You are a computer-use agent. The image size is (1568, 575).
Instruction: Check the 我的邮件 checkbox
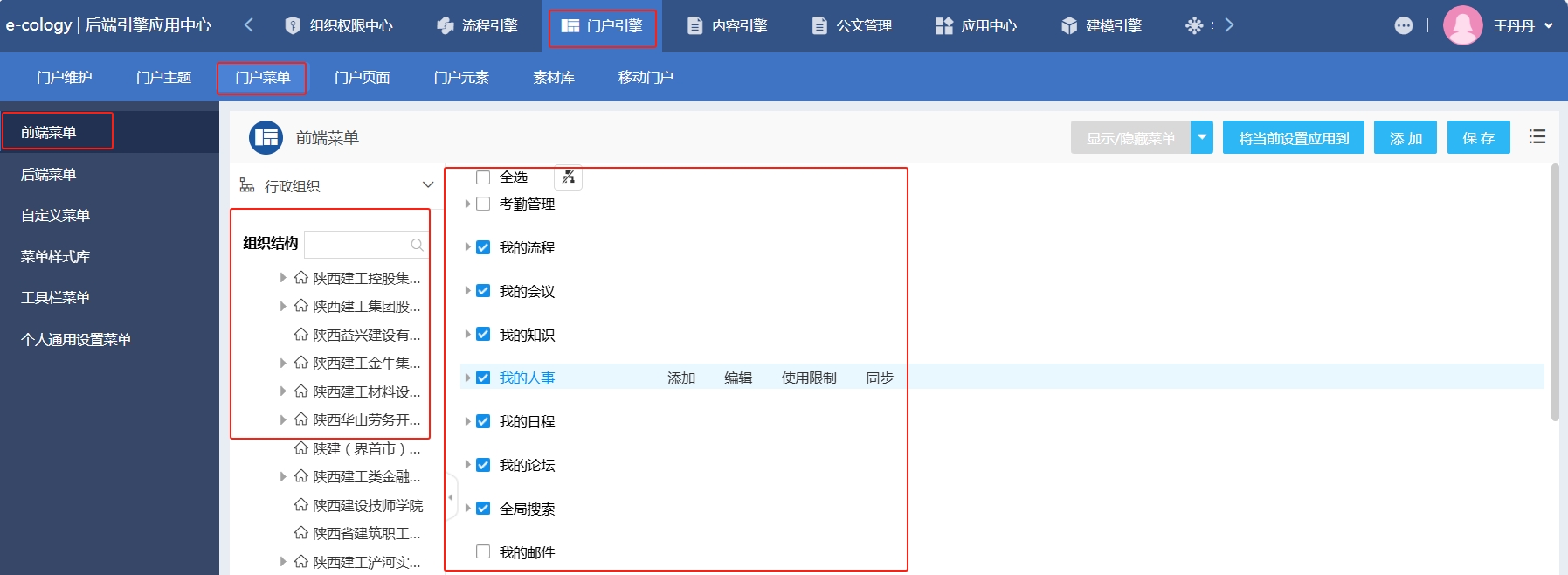(x=483, y=552)
